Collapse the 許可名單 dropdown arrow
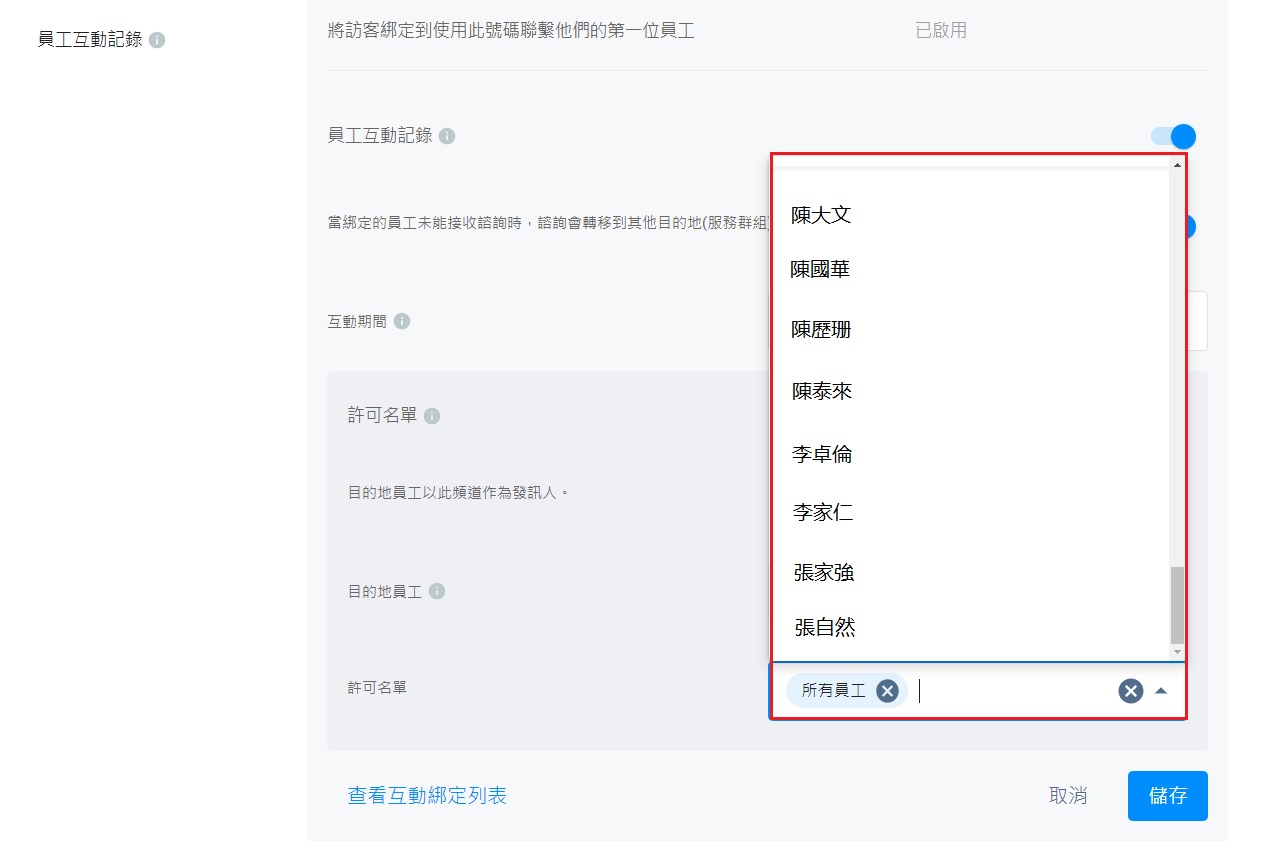The height and width of the screenshot is (849, 1263). pos(1161,691)
